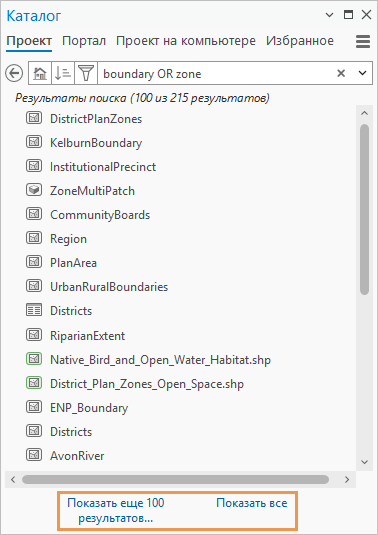
Task: Open the sort options icon
Action: pyautogui.click(x=63, y=73)
